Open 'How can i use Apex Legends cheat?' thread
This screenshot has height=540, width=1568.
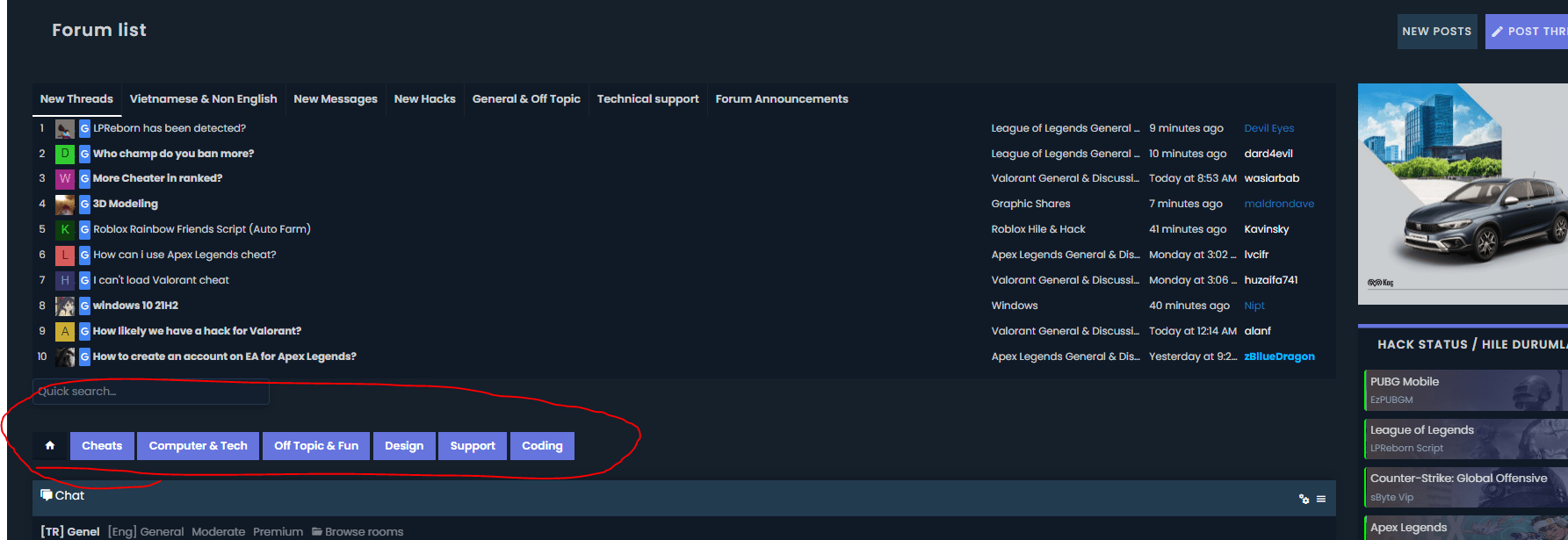(185, 255)
